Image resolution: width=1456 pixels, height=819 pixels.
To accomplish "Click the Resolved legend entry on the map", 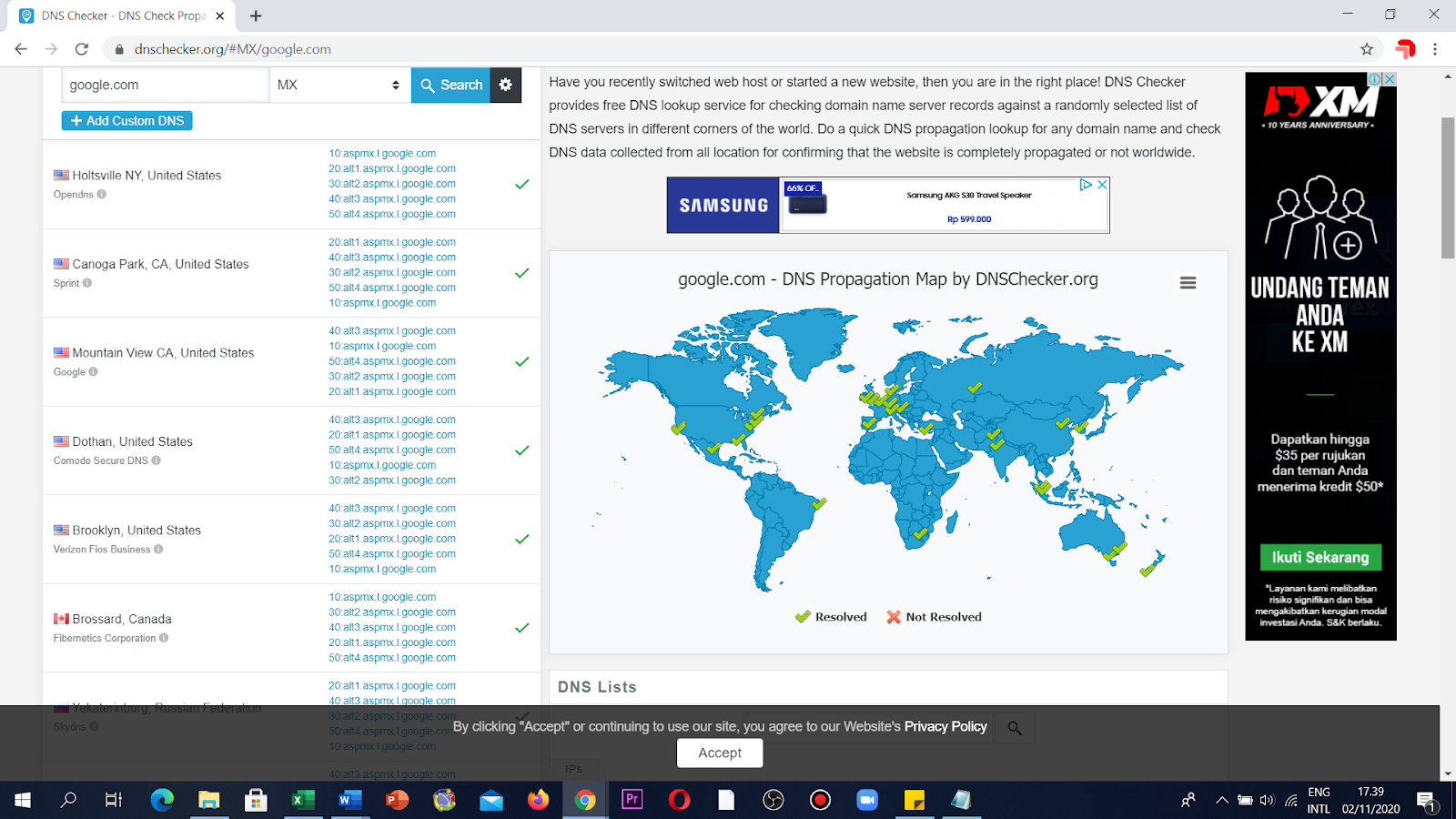I will [x=831, y=617].
